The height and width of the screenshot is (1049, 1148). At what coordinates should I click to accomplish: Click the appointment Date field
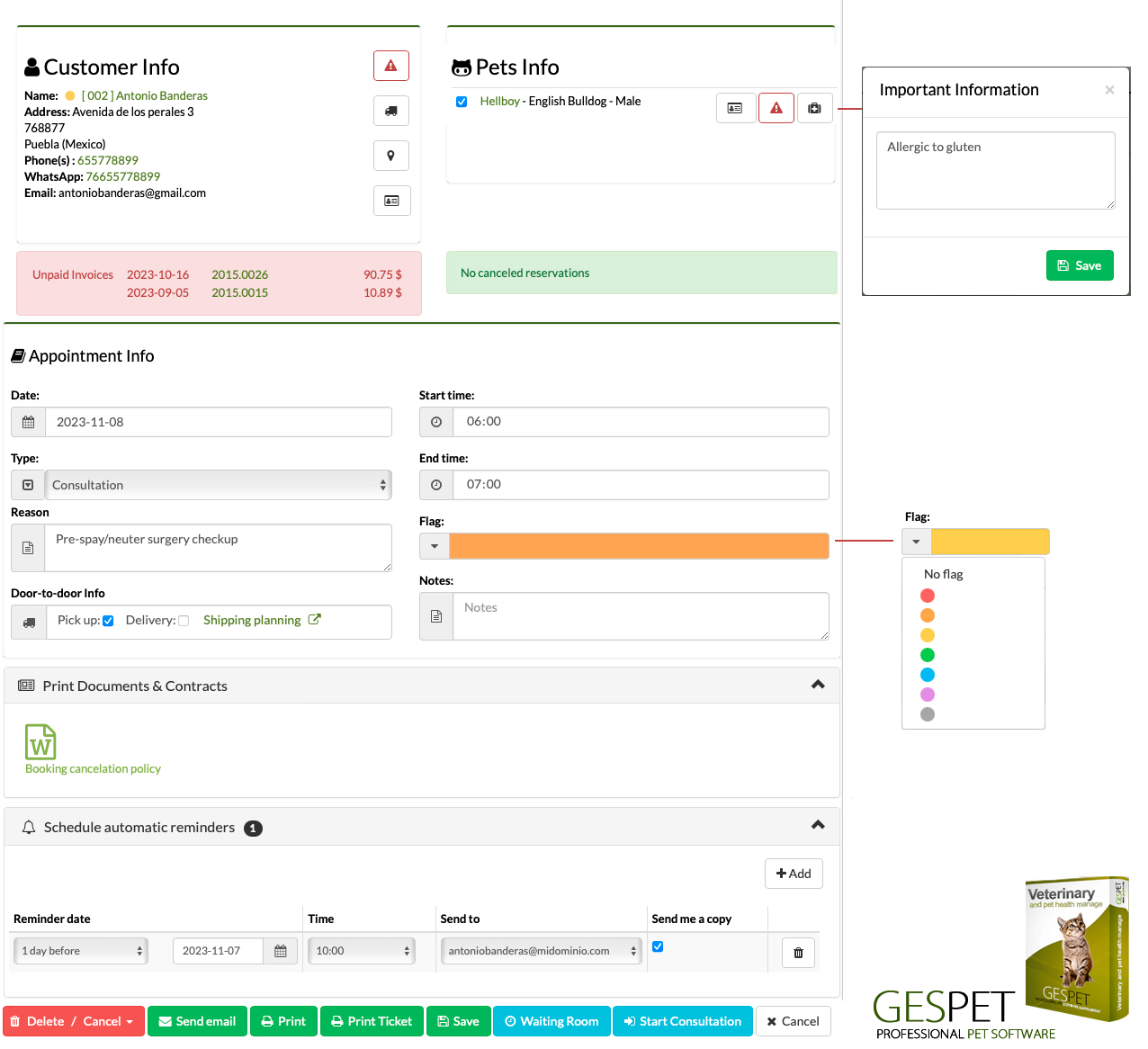coord(219,422)
